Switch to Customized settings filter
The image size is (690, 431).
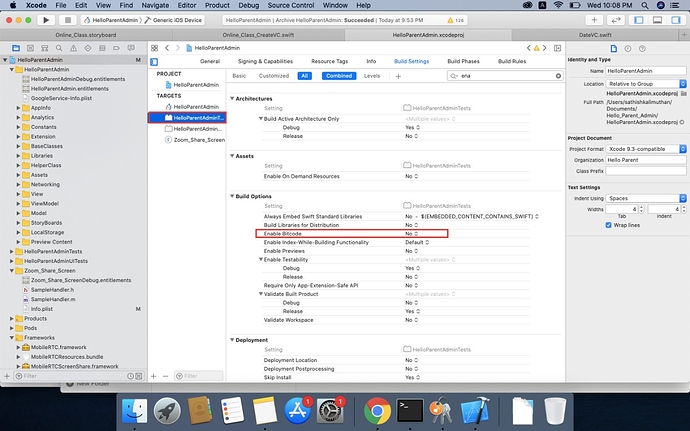pos(274,76)
